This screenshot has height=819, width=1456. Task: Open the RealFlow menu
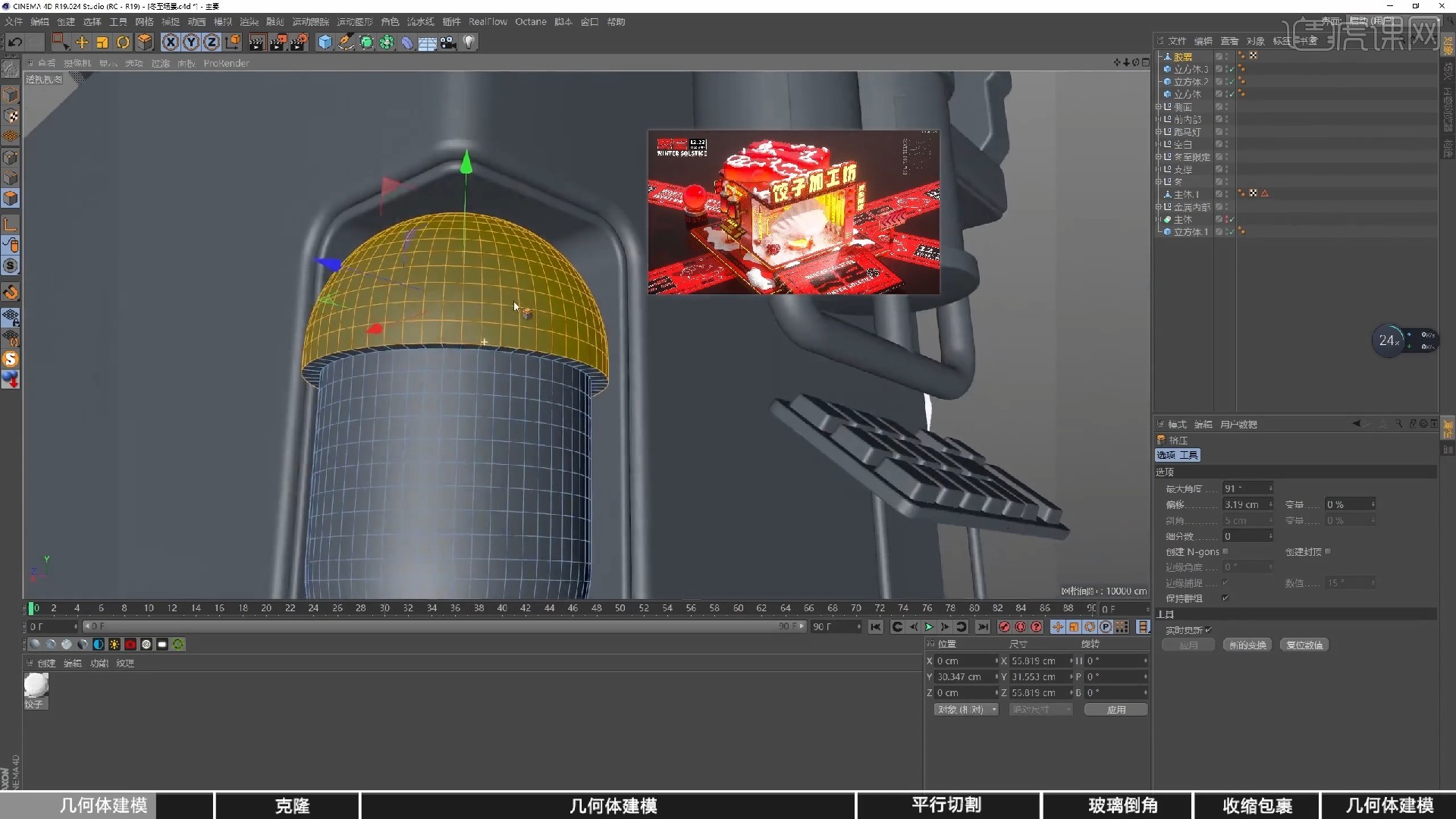(x=488, y=22)
